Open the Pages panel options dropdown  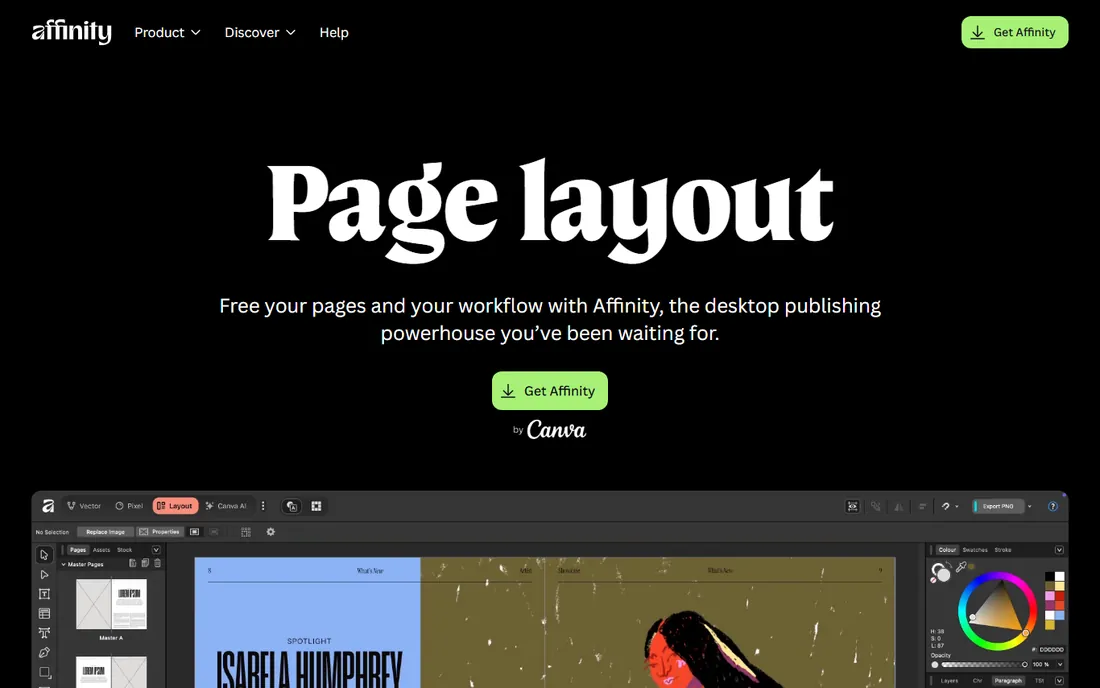click(156, 550)
